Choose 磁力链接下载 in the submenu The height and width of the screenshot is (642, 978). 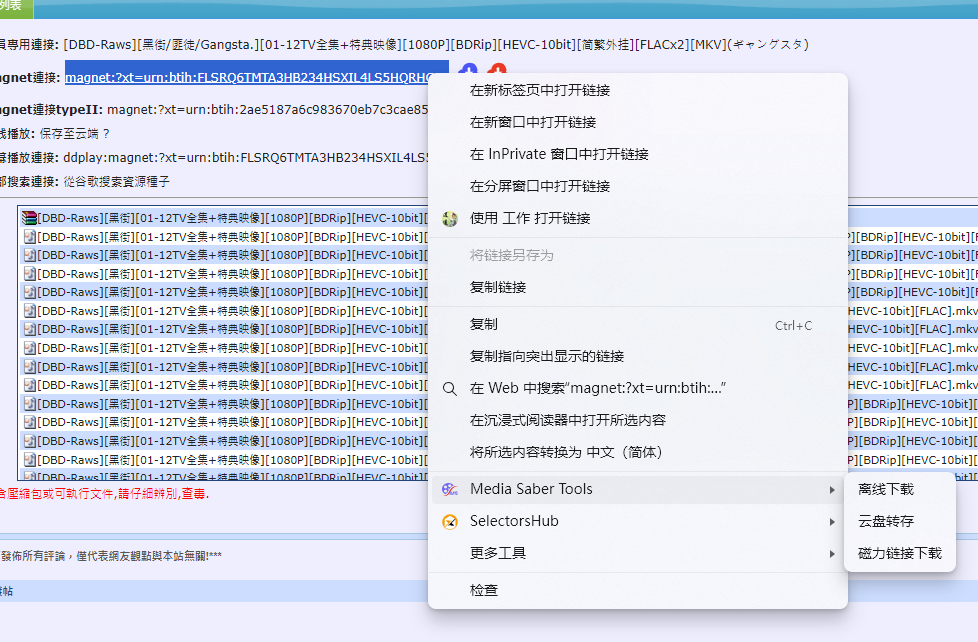899,554
